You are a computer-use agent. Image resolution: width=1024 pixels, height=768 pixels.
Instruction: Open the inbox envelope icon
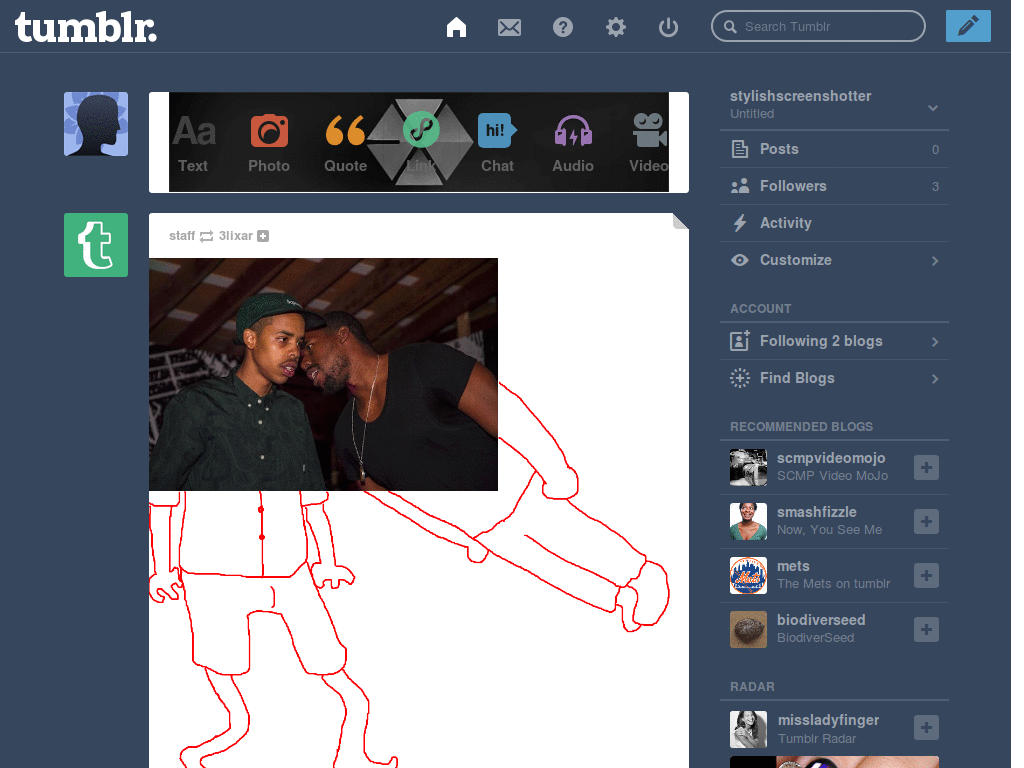509,27
